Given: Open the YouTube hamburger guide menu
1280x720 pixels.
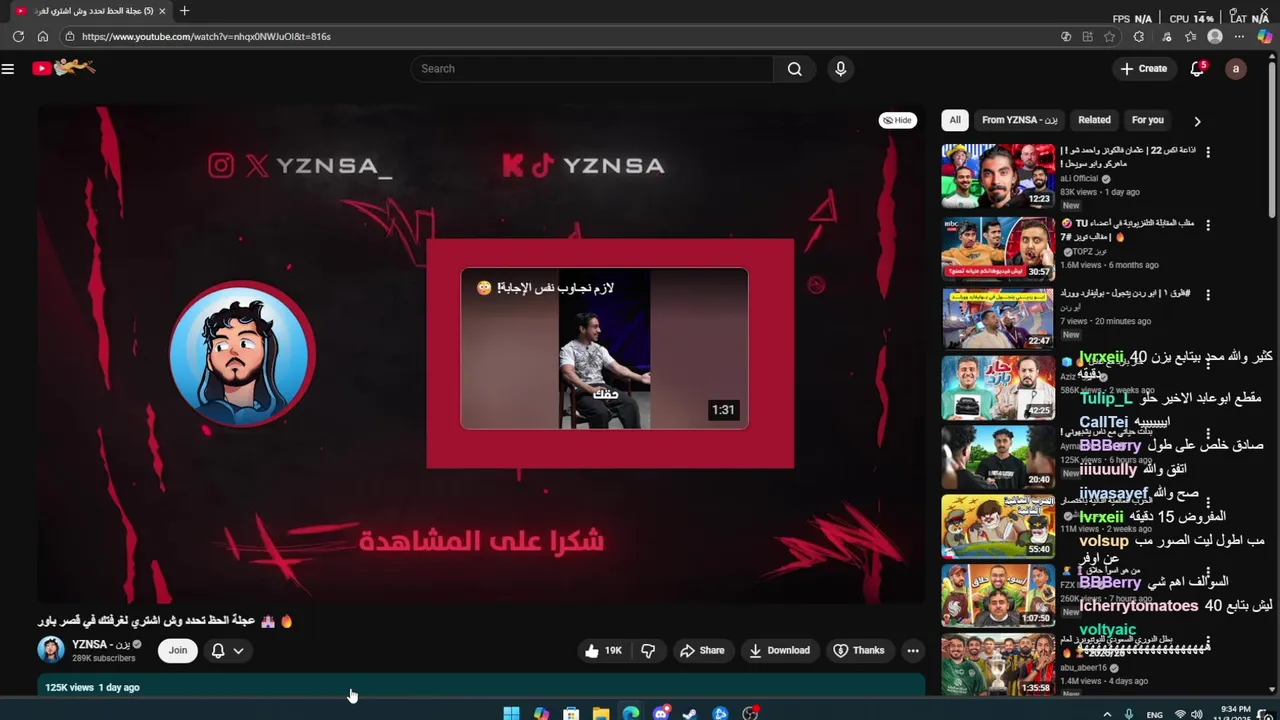Looking at the screenshot, I should pos(8,69).
